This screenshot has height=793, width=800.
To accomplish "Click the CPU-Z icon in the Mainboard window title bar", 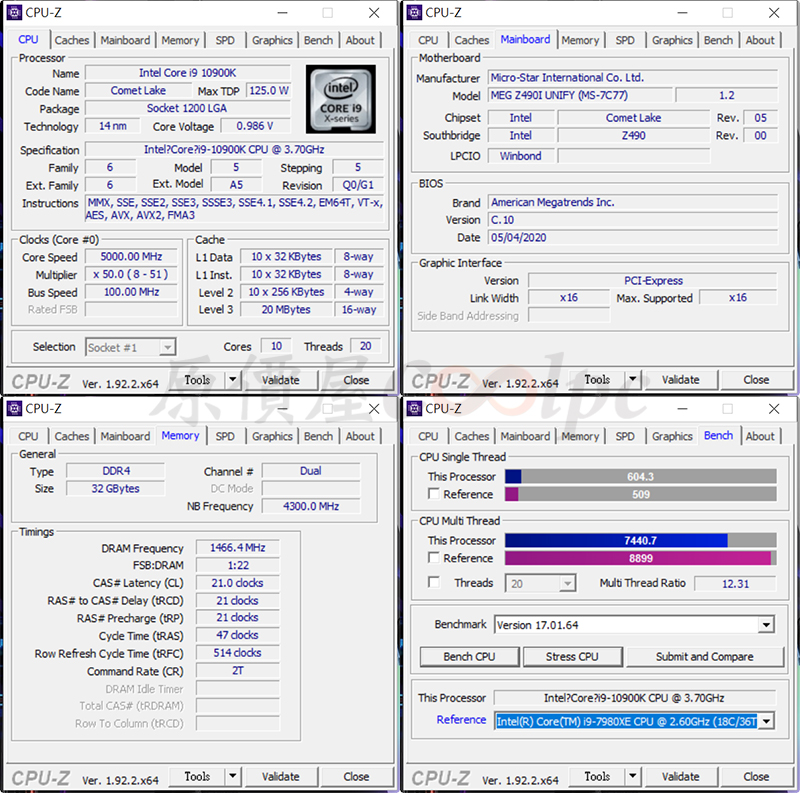I will (413, 13).
